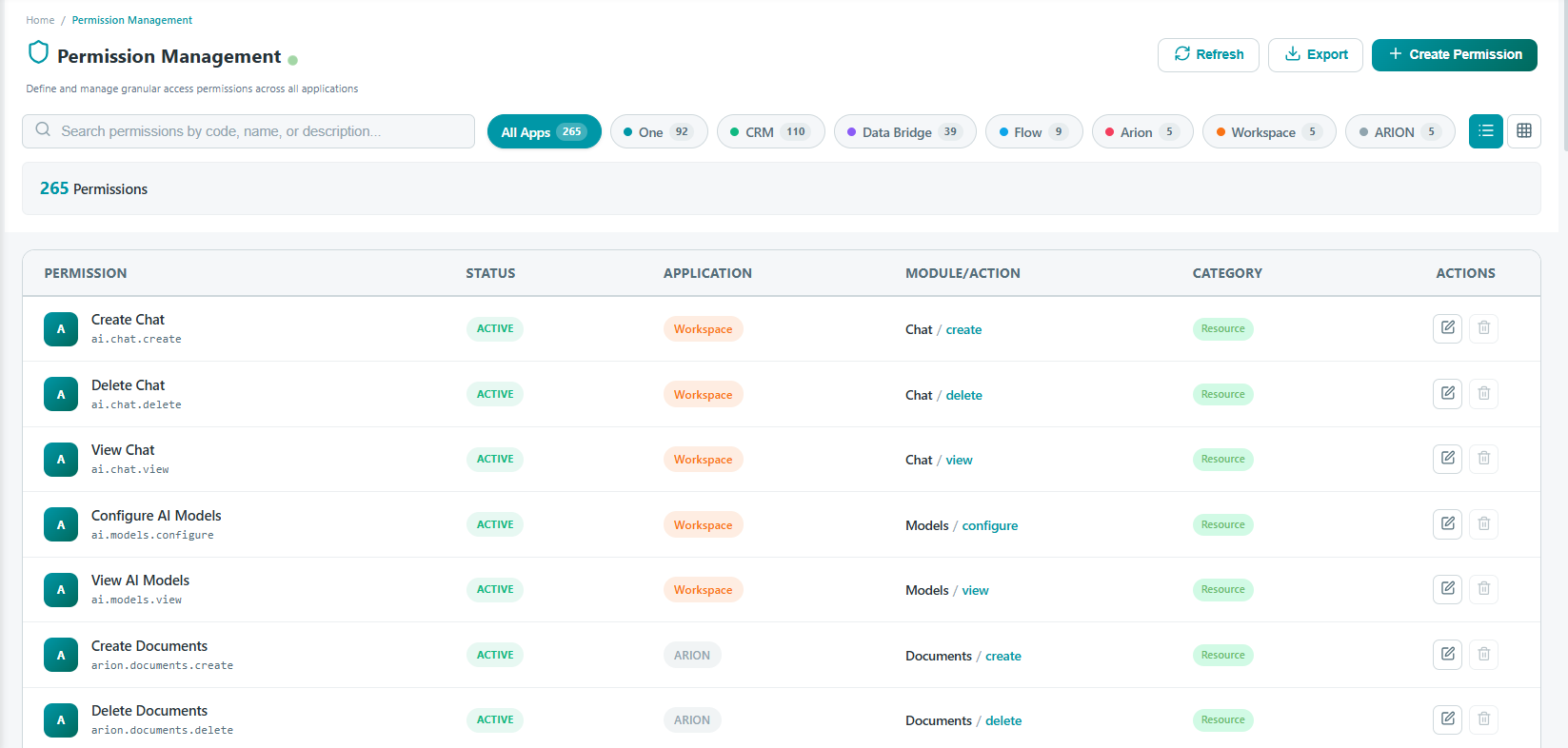This screenshot has height=748, width=1568.
Task: Delete the View AI Models permission
Action: 1483,589
